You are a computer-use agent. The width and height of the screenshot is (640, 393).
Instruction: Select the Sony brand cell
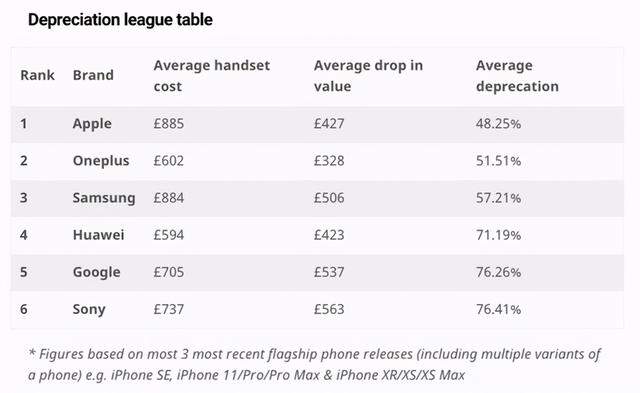(89, 309)
